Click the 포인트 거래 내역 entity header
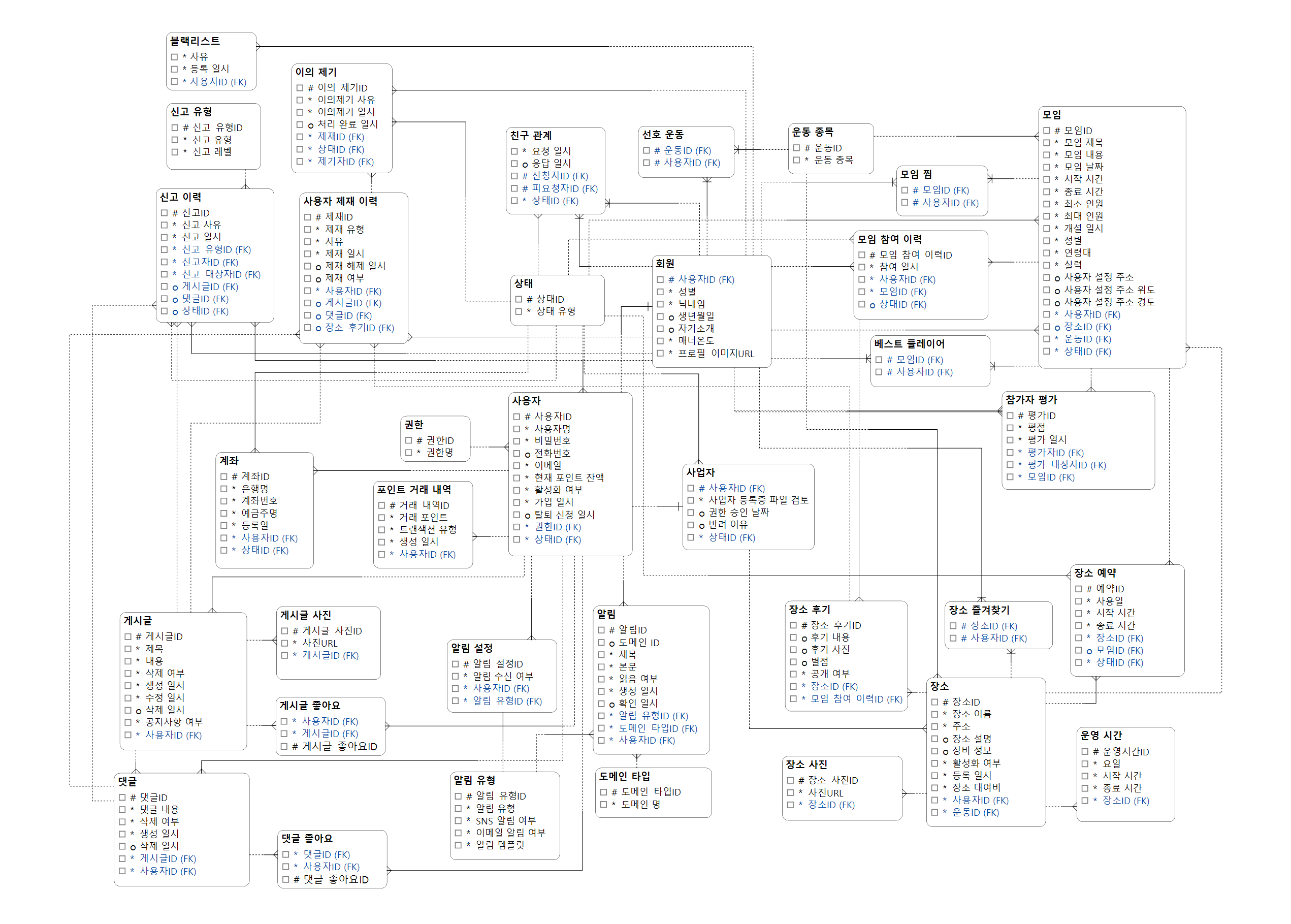The height and width of the screenshot is (924, 1291). point(413,489)
